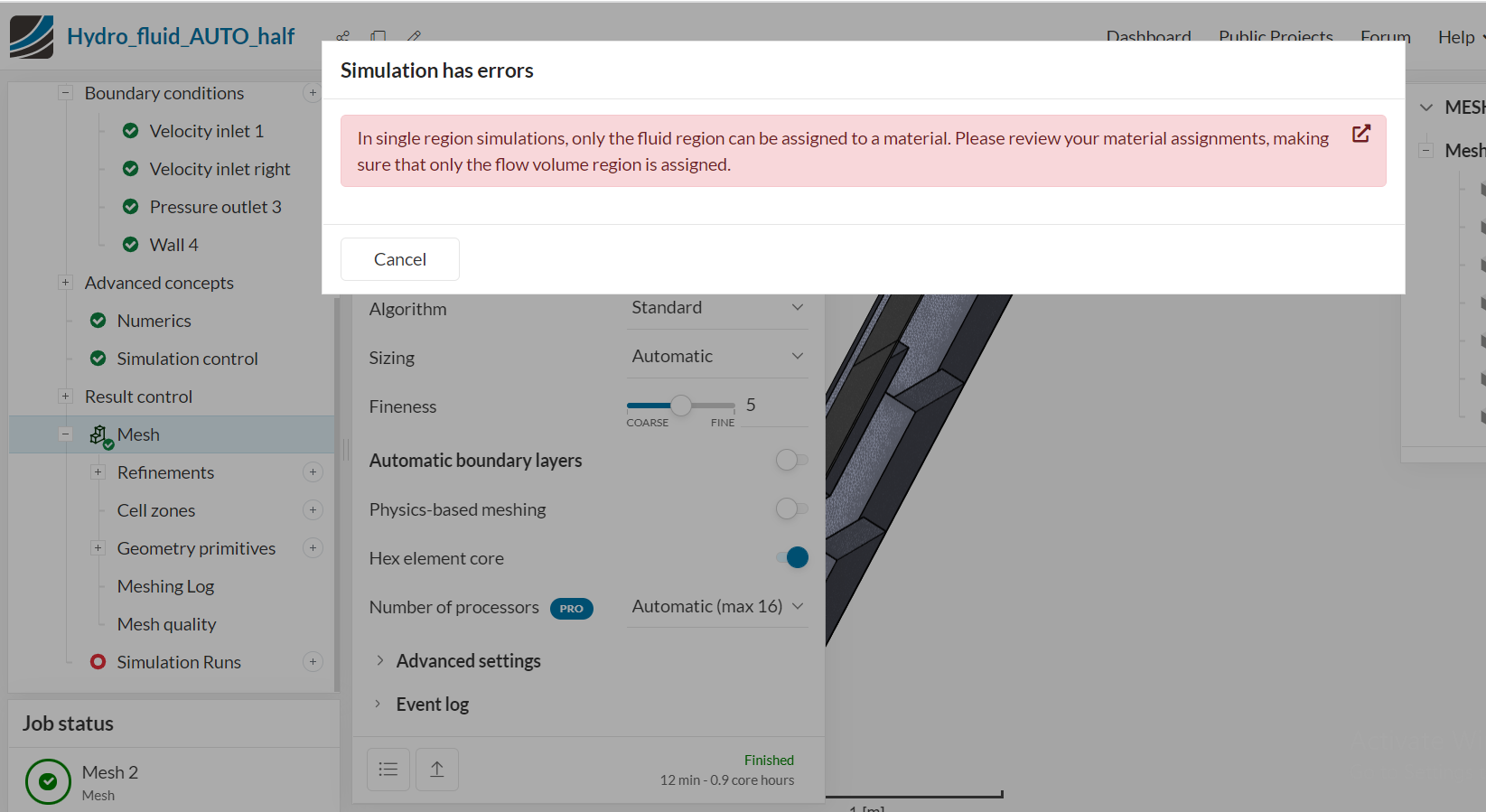Add a new geometry primitive
This screenshot has width=1486, height=812.
(313, 548)
